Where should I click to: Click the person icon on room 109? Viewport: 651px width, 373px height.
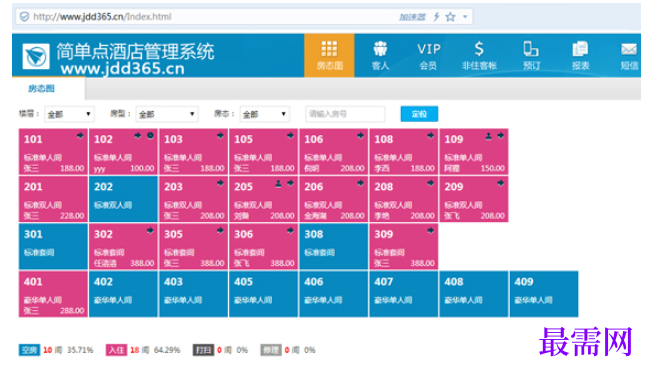pos(489,135)
